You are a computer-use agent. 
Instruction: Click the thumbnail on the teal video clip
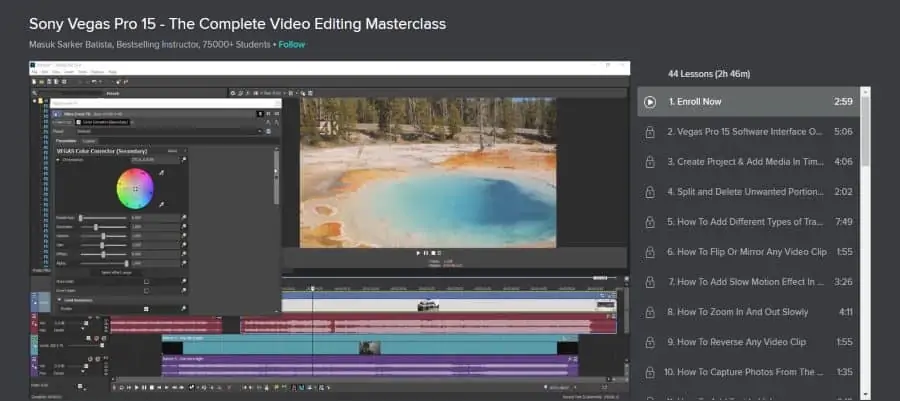coord(370,348)
